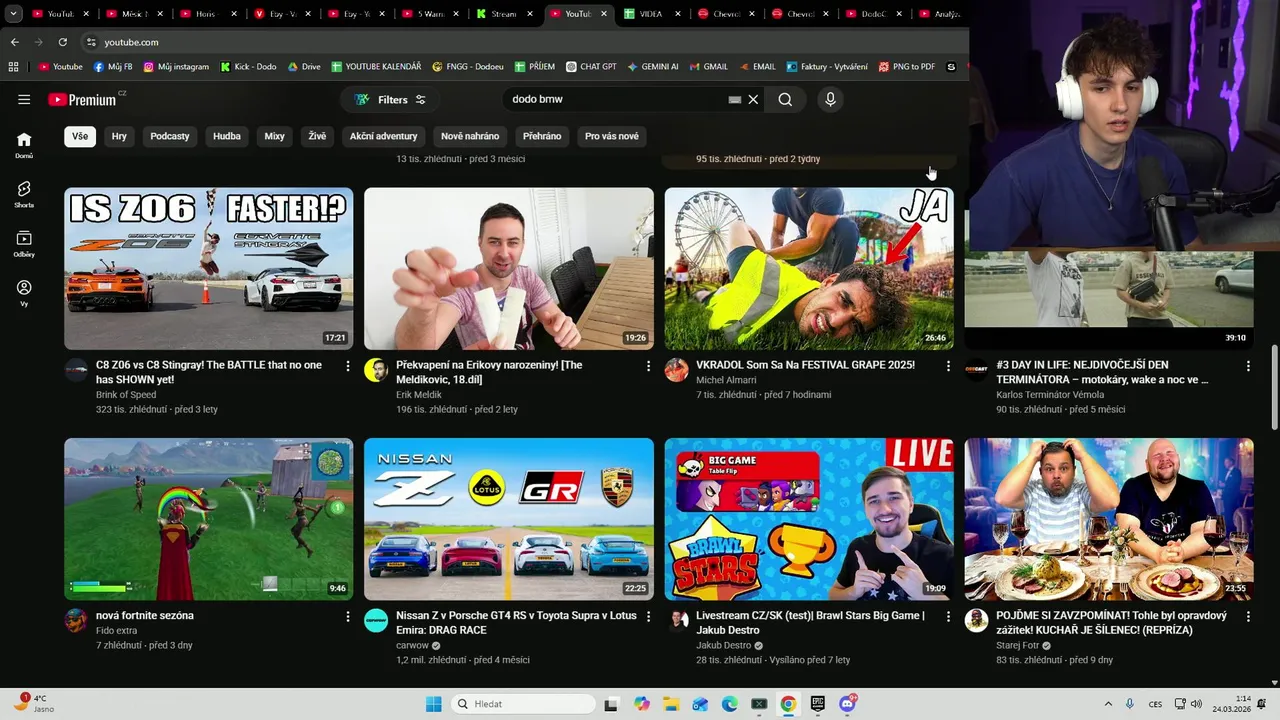
Task: Select the Nově nahráno chip
Action: (470, 136)
